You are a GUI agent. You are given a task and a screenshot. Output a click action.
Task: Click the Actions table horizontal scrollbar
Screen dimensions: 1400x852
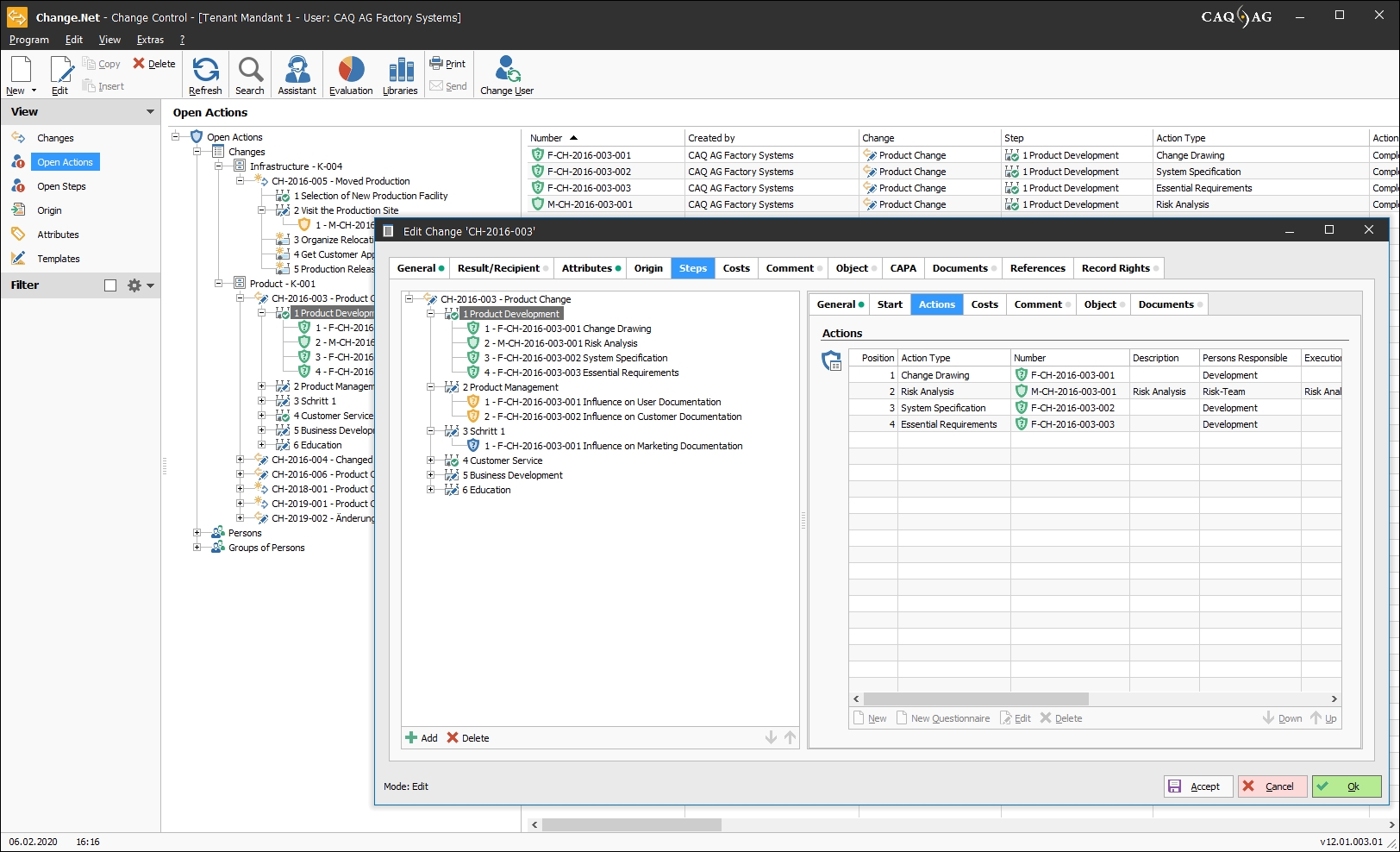976,699
